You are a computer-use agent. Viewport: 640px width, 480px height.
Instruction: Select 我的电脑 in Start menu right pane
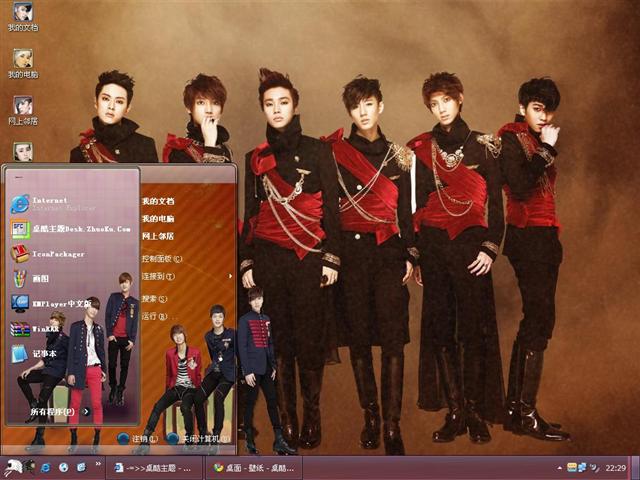(158, 219)
